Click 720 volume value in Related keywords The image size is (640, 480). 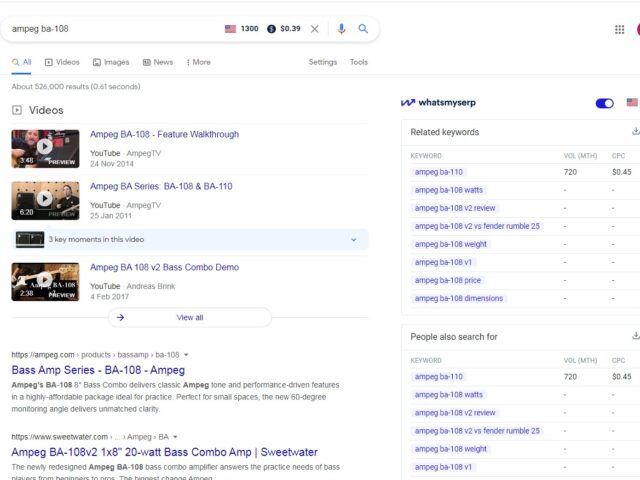[570, 172]
